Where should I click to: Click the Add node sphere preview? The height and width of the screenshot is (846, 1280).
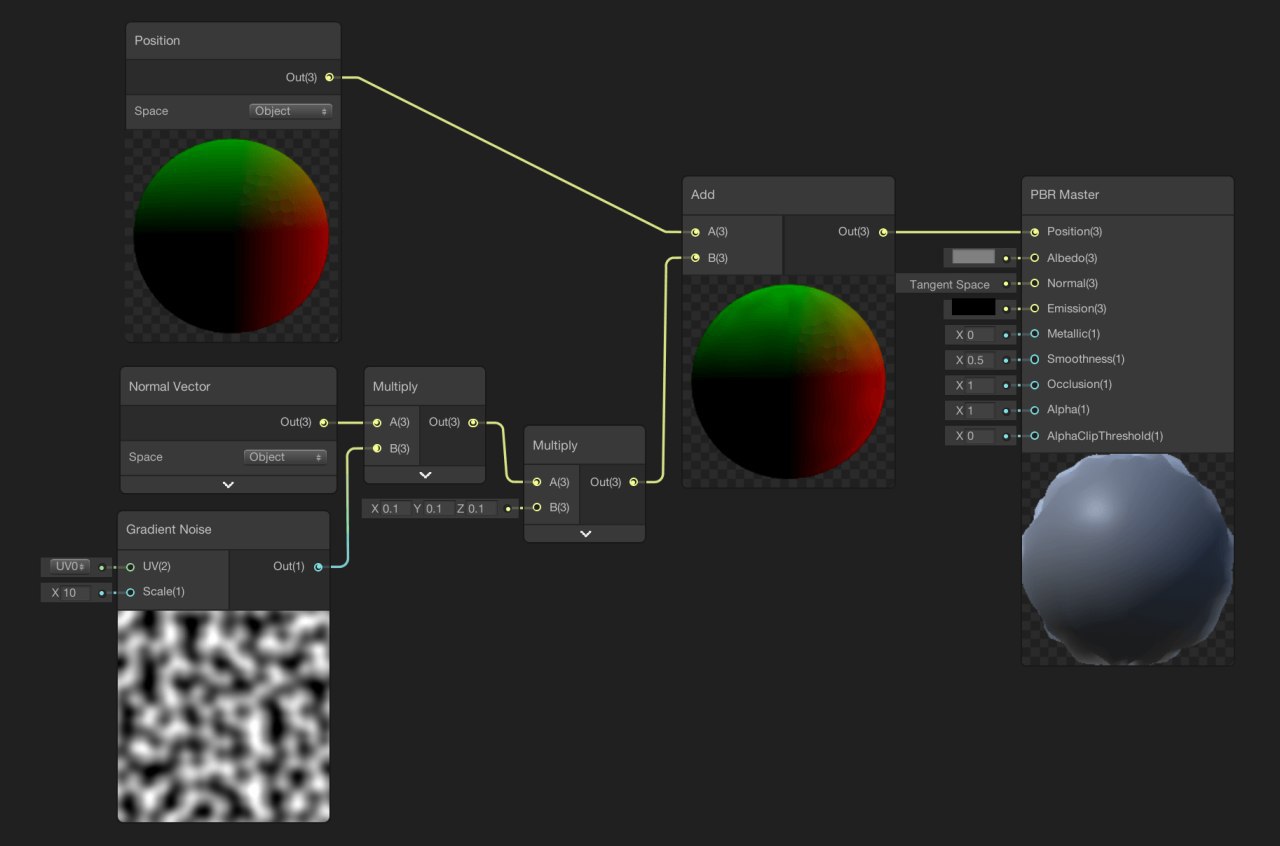788,381
